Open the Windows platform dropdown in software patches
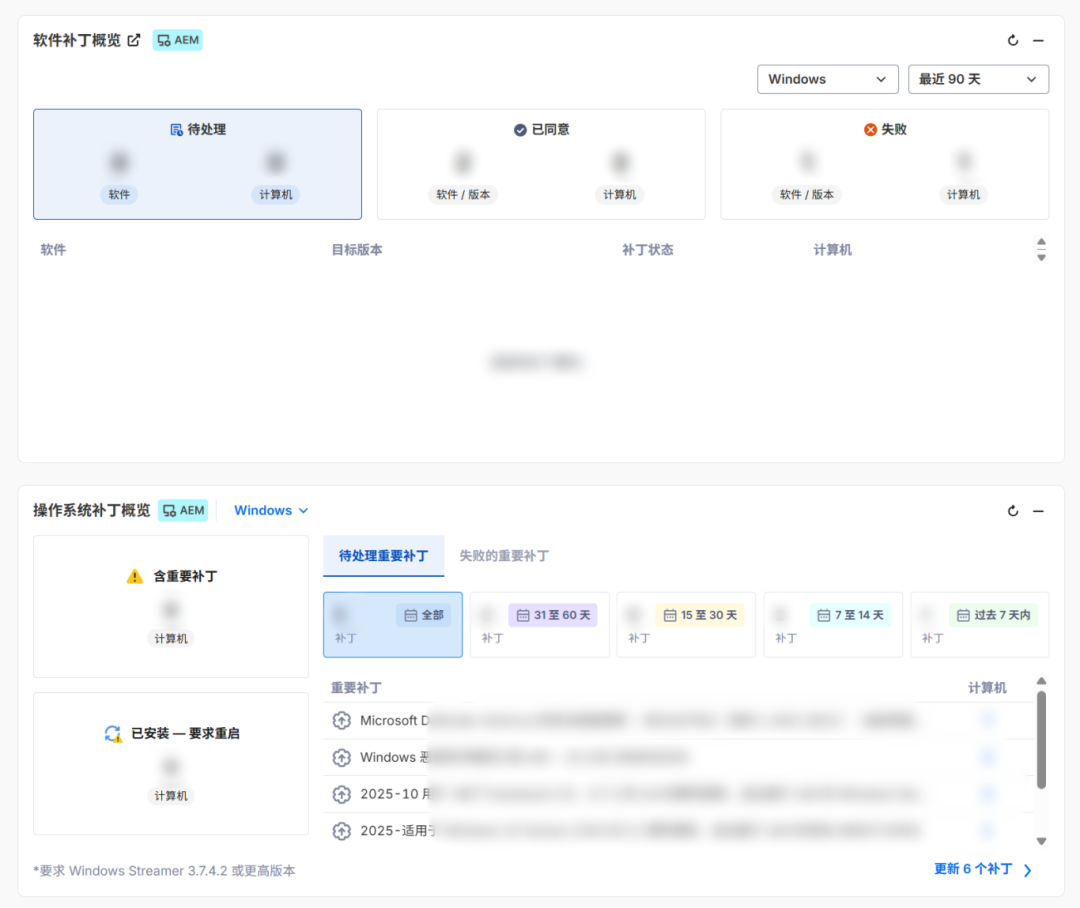Screen dimensions: 1080x908 (x=827, y=79)
